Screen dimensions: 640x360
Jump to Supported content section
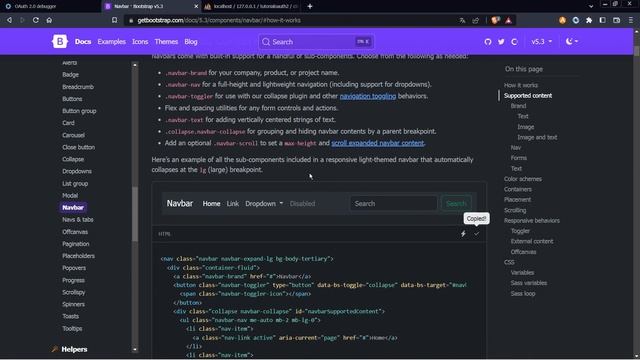point(528,96)
